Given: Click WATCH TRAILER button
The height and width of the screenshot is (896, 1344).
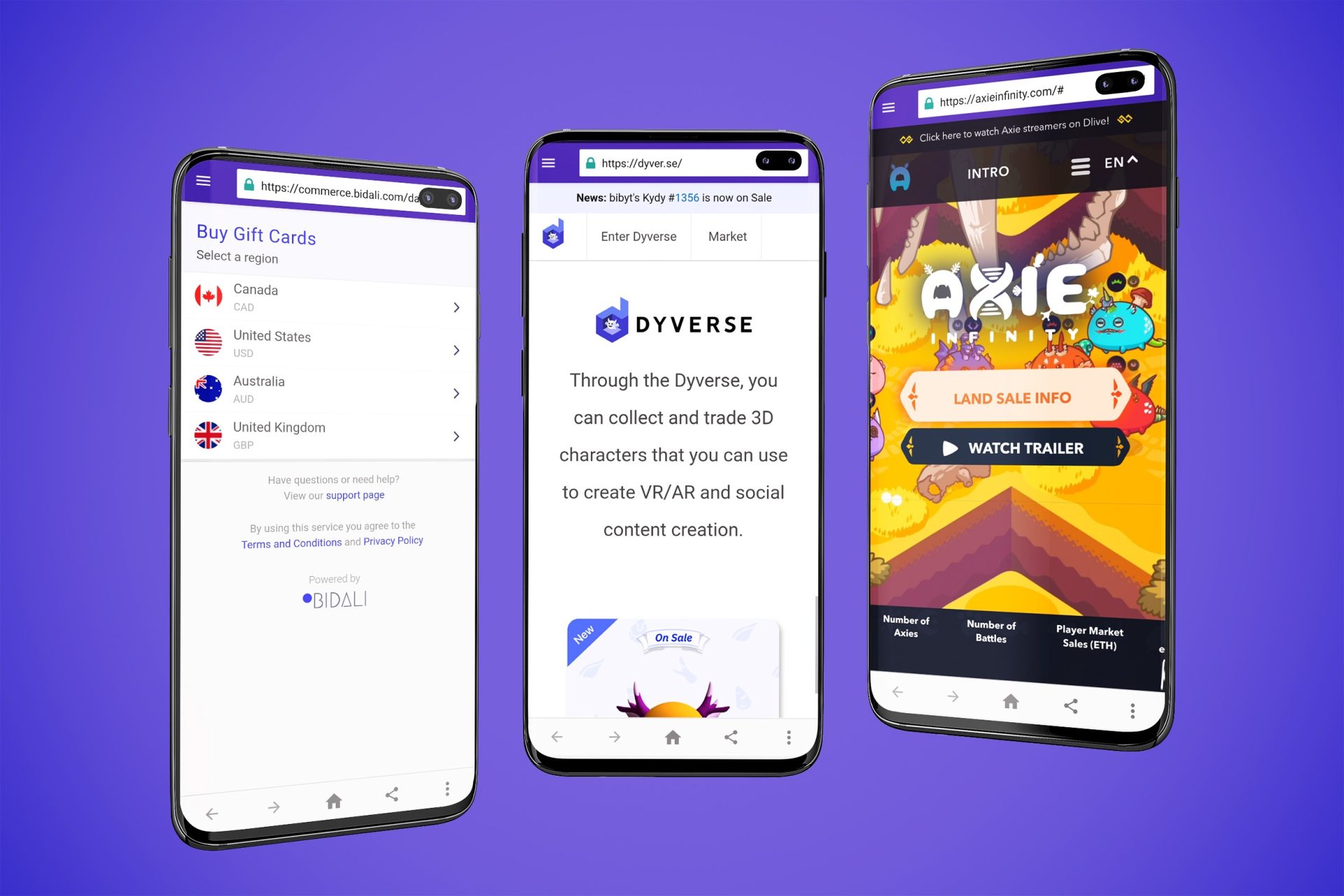Looking at the screenshot, I should pos(1013,447).
